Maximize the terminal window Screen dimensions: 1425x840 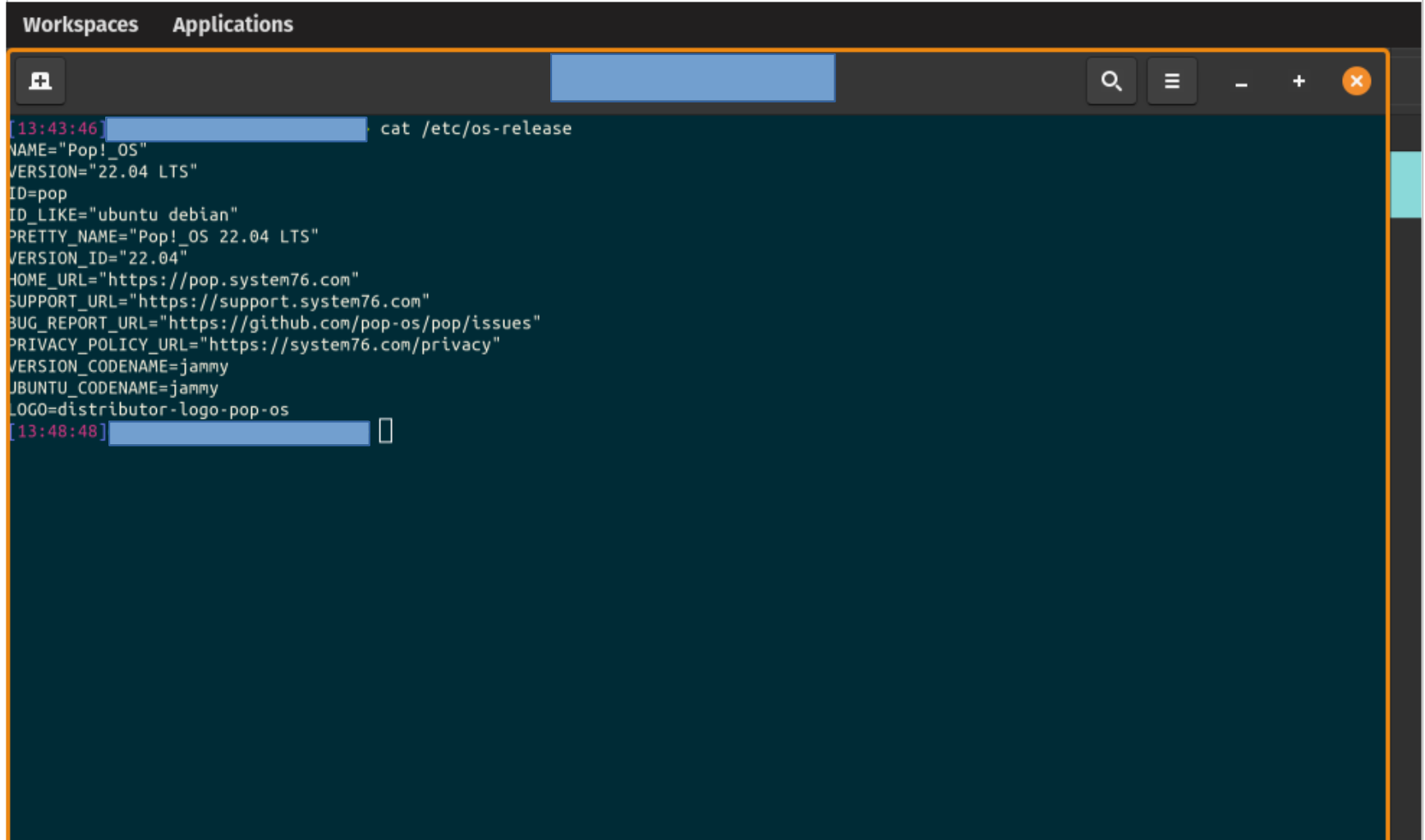[1299, 81]
